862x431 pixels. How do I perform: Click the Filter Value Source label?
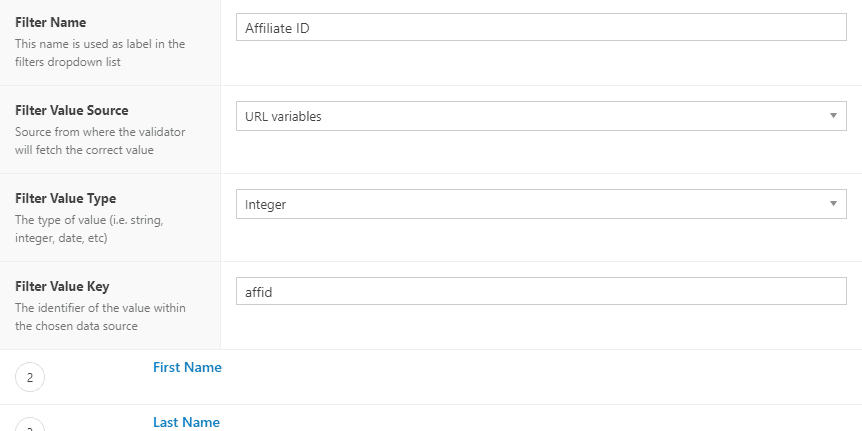[x=72, y=110]
